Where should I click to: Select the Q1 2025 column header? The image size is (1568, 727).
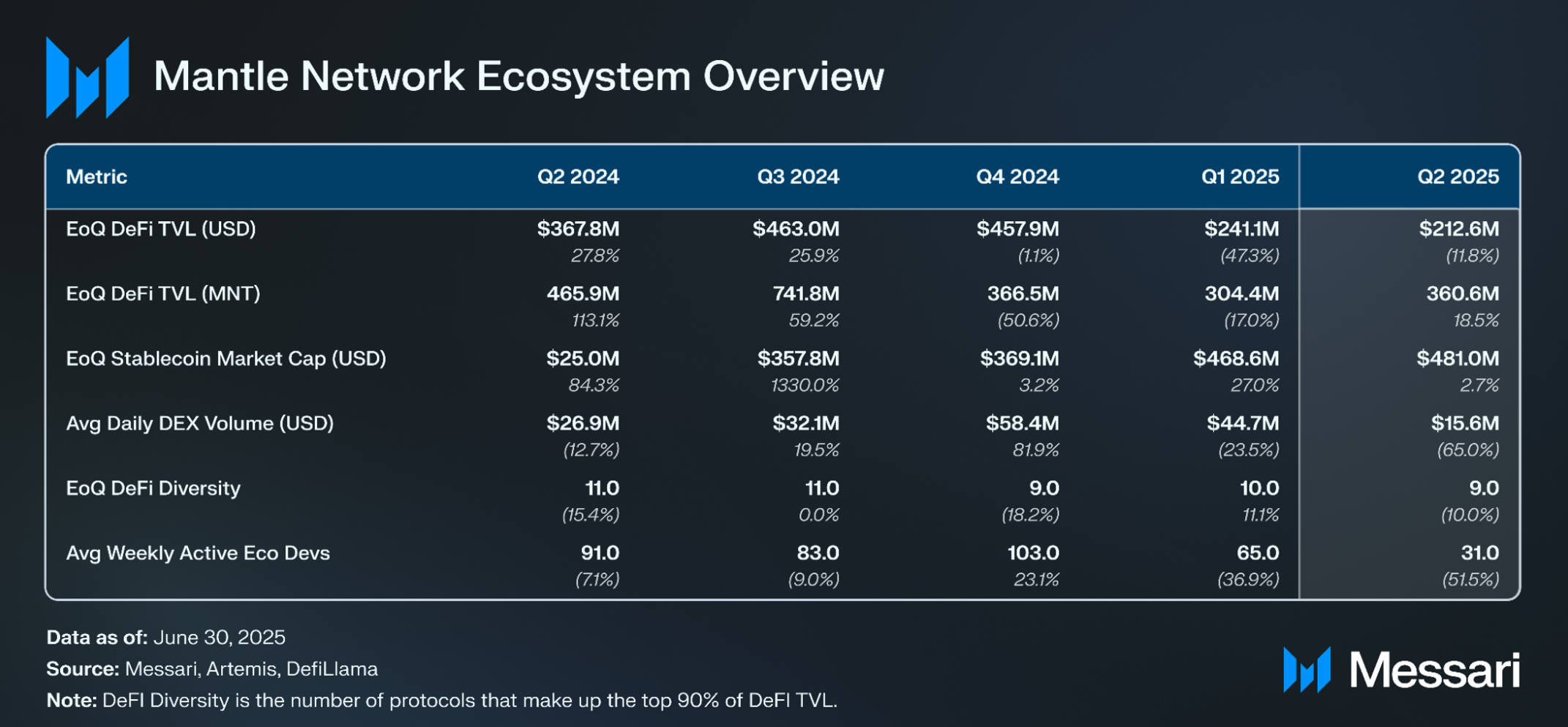pyautogui.click(x=1240, y=177)
